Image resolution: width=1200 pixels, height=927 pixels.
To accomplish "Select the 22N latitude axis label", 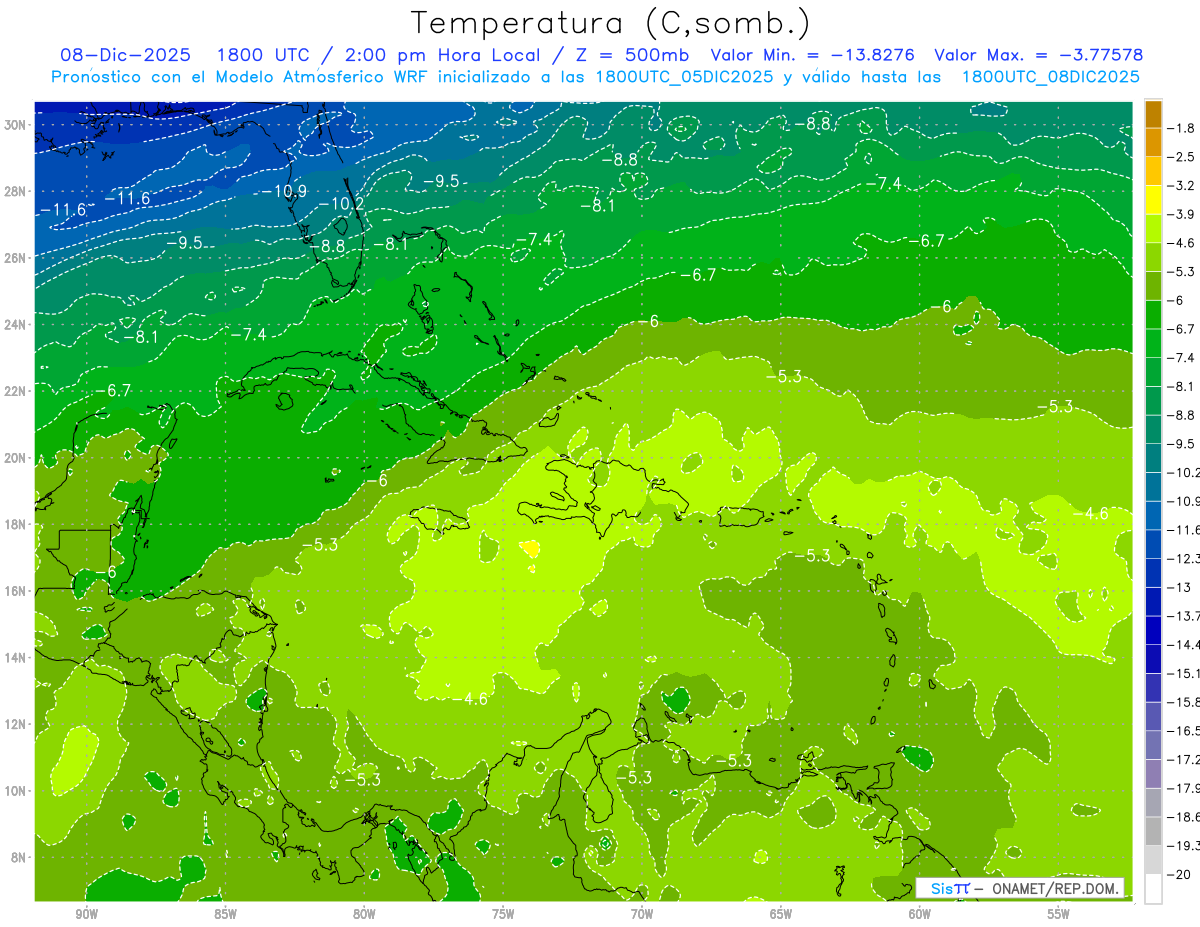I will point(15,391).
